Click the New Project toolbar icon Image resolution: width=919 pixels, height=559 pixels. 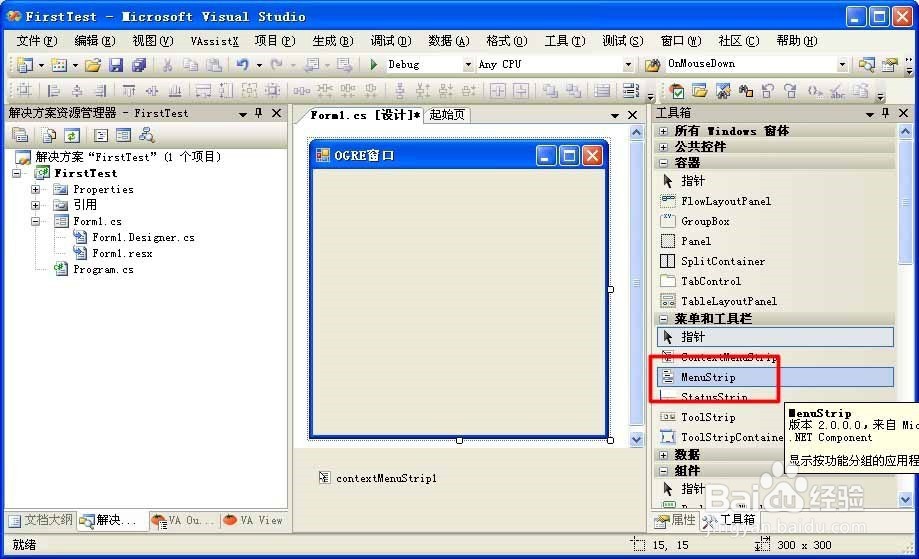25,64
